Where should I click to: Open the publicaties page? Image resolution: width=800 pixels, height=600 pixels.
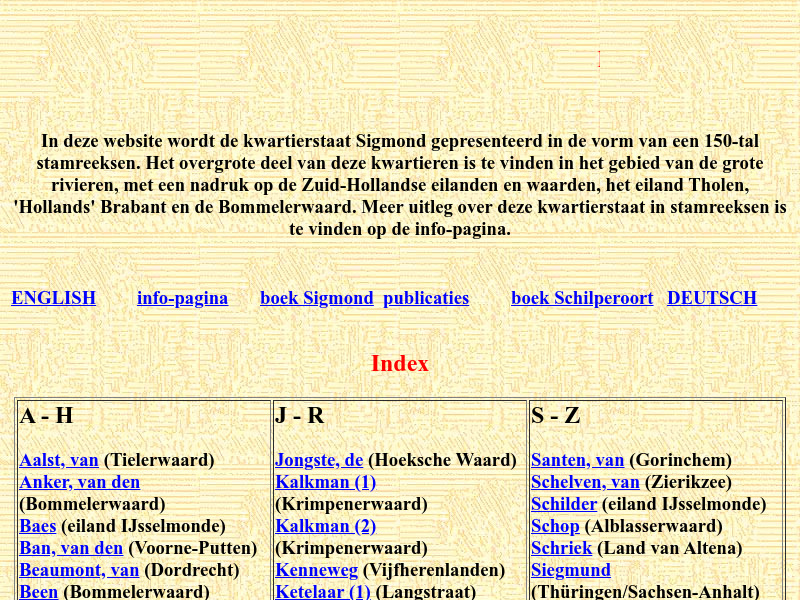point(425,298)
